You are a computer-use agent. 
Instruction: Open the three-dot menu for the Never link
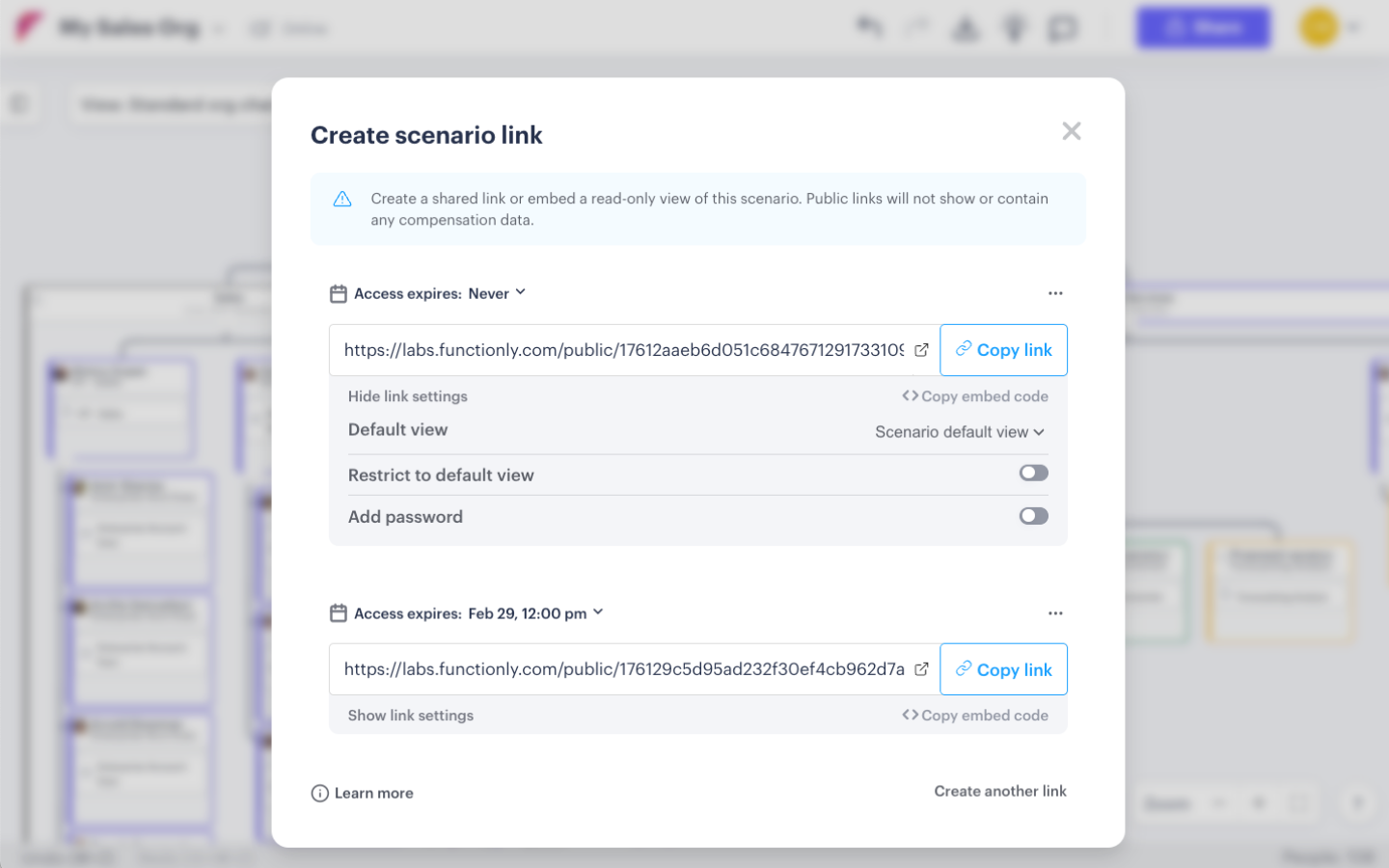[x=1055, y=293]
